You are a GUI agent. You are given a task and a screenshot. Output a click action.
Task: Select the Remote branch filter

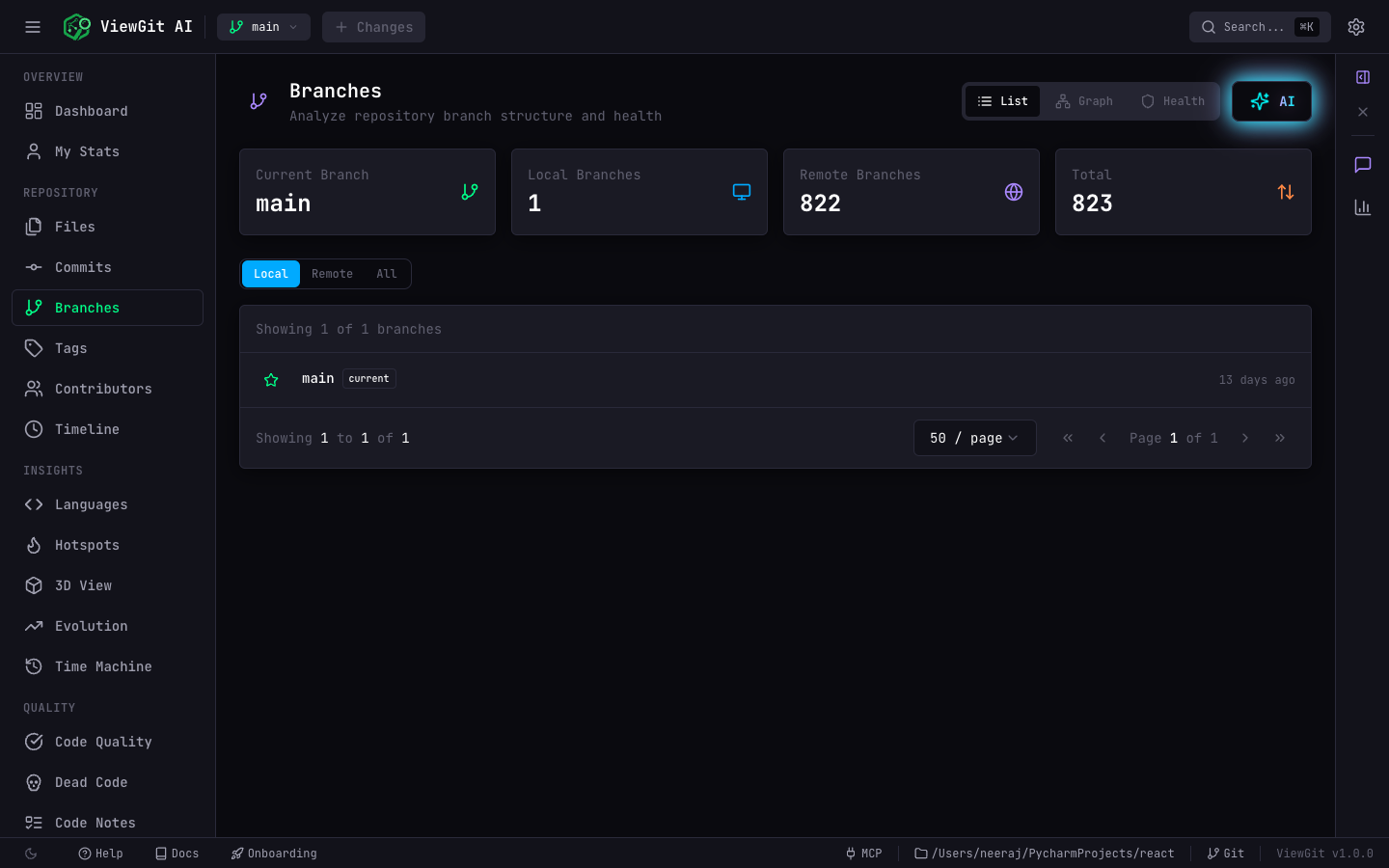click(x=332, y=274)
